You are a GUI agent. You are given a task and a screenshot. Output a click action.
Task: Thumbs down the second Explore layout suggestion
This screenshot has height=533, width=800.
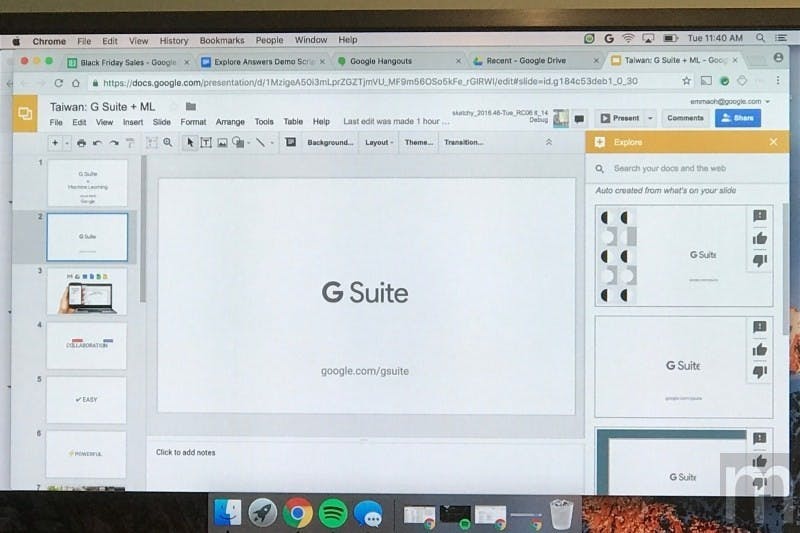pyautogui.click(x=760, y=372)
